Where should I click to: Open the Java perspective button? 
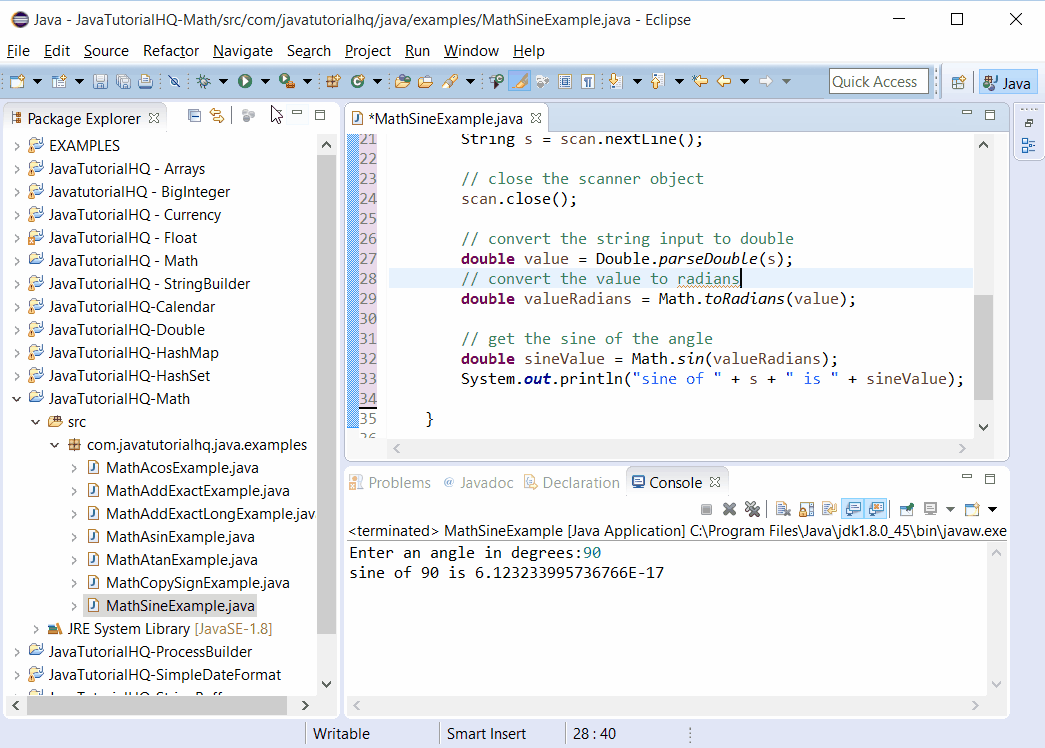(x=1008, y=82)
